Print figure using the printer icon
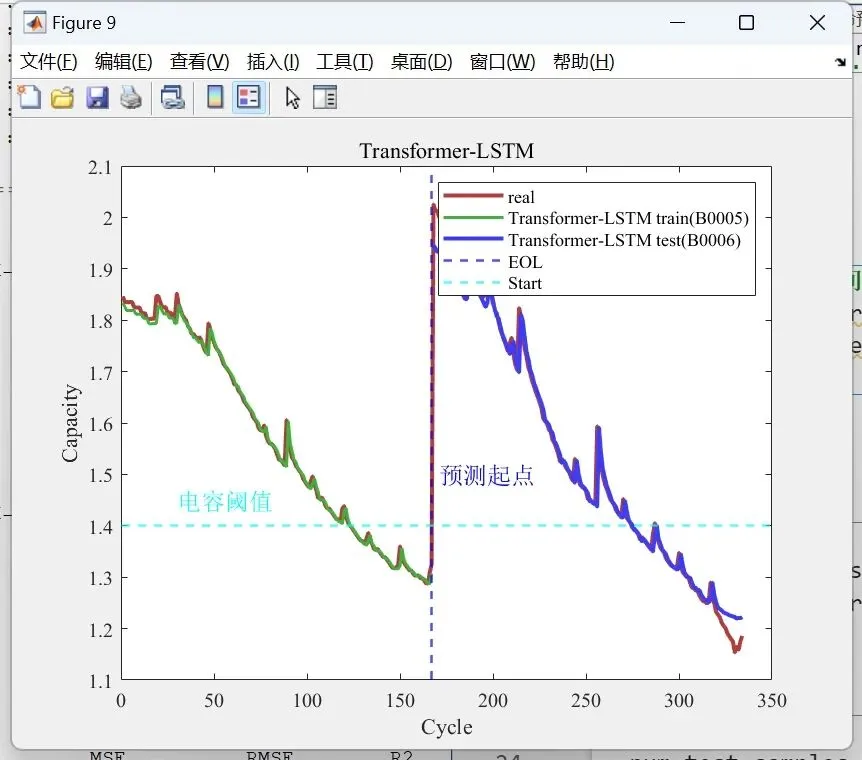Screen dimensions: 862x760 (131, 97)
